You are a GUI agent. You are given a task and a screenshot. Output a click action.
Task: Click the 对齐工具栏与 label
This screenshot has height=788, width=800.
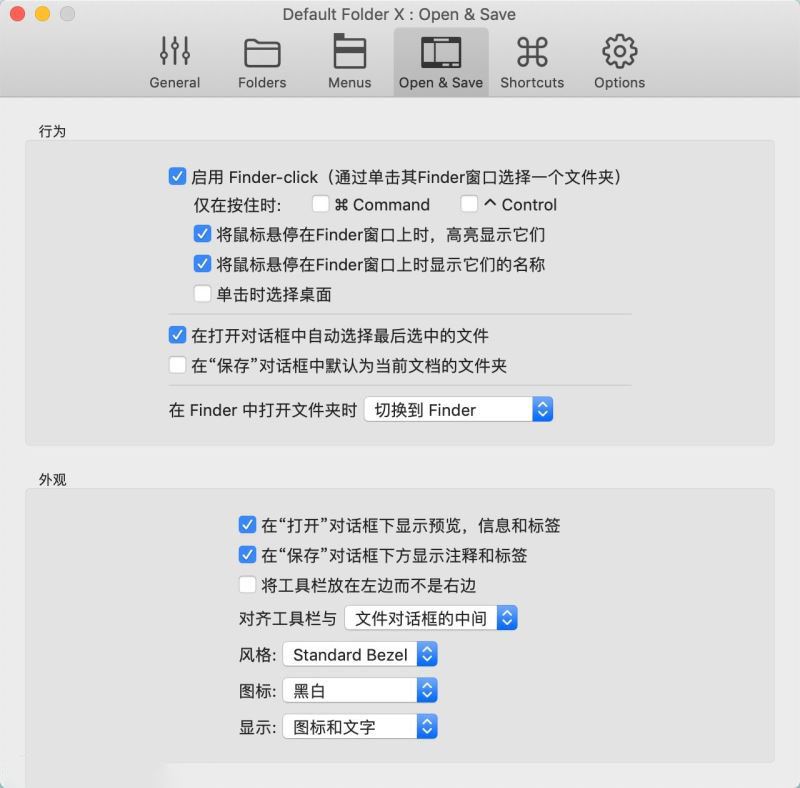pos(288,619)
